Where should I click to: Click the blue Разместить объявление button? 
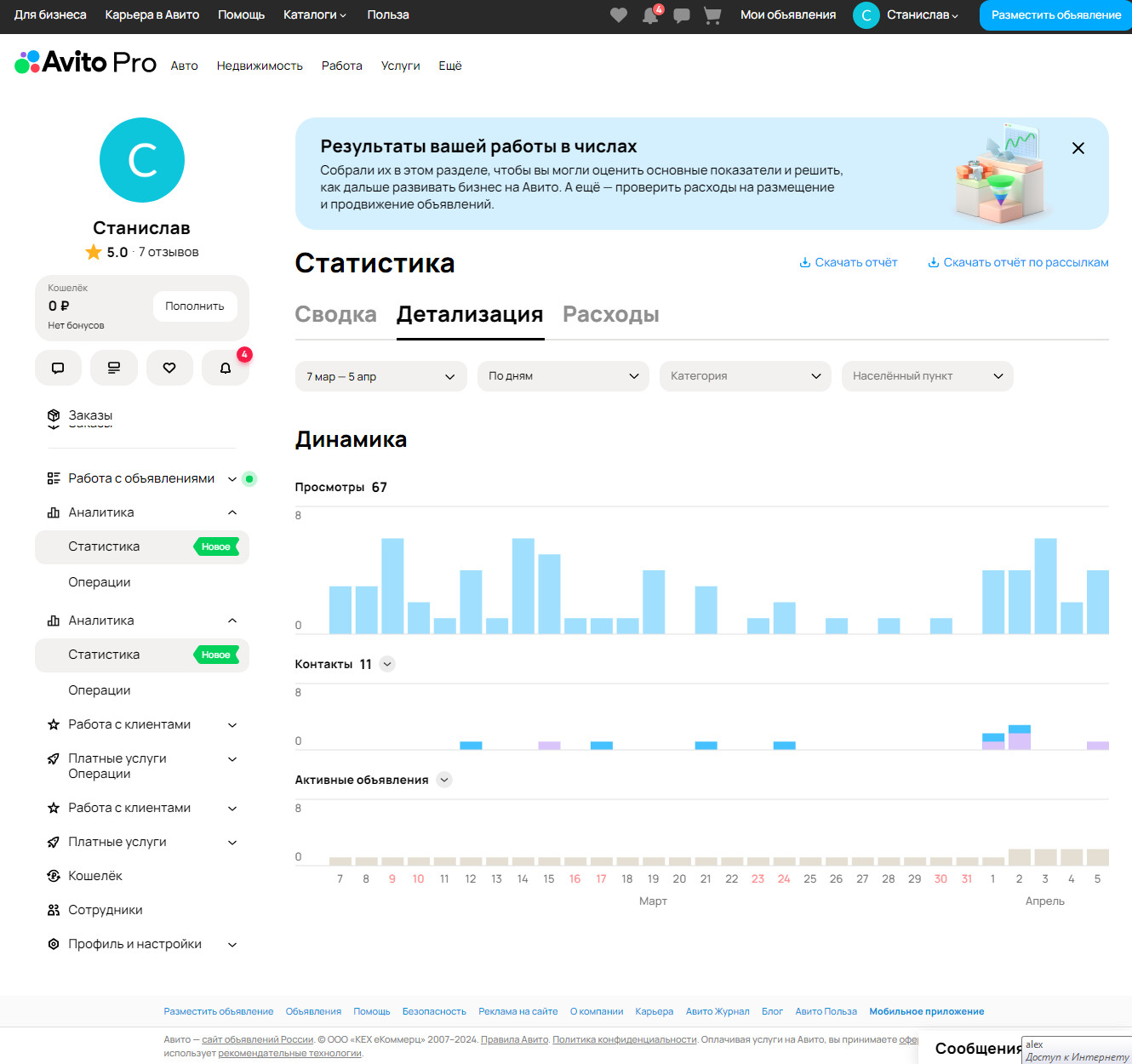[x=1056, y=15]
